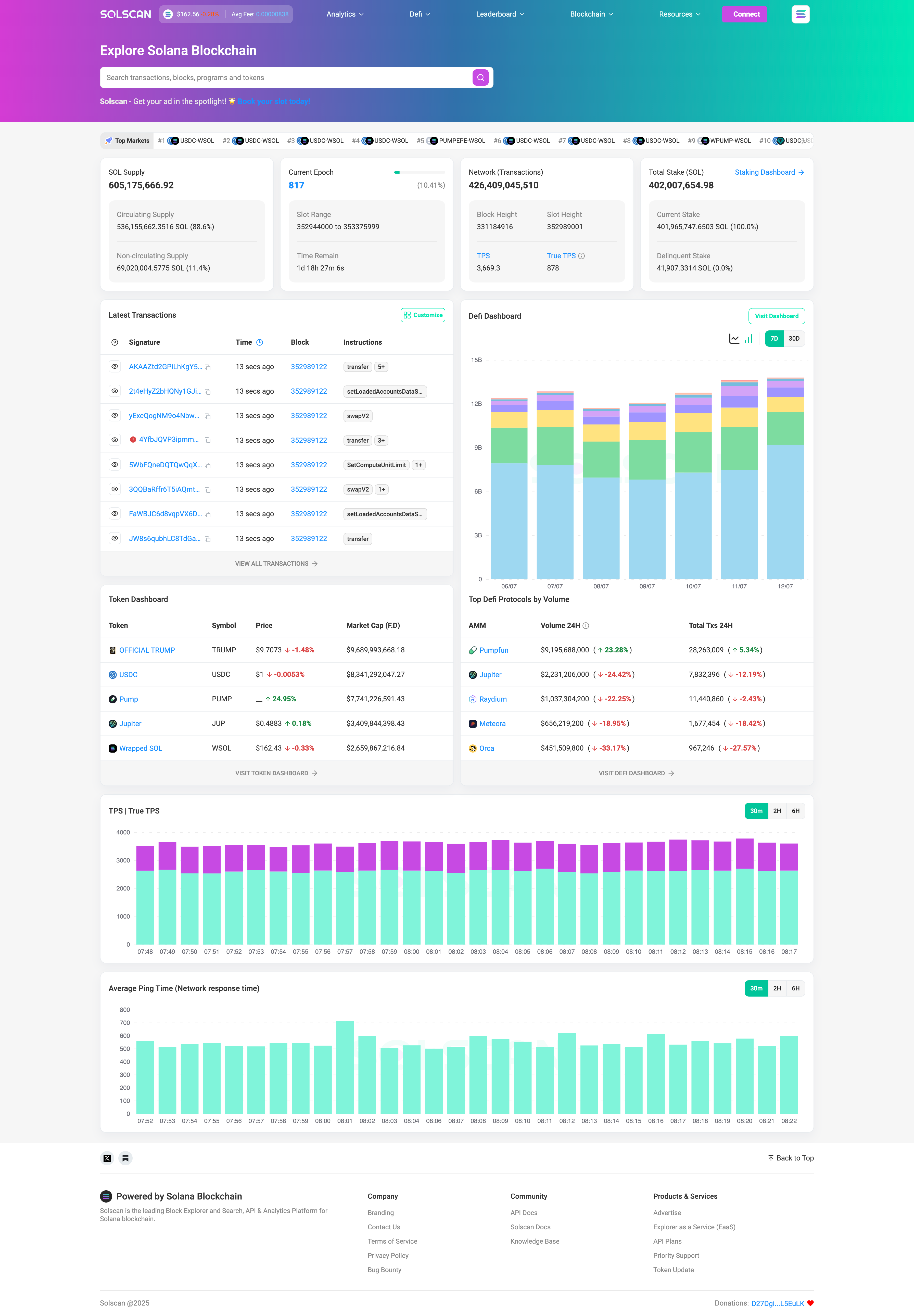The image size is (914, 1316).
Task: Click the Orca protocol icon
Action: point(473,748)
